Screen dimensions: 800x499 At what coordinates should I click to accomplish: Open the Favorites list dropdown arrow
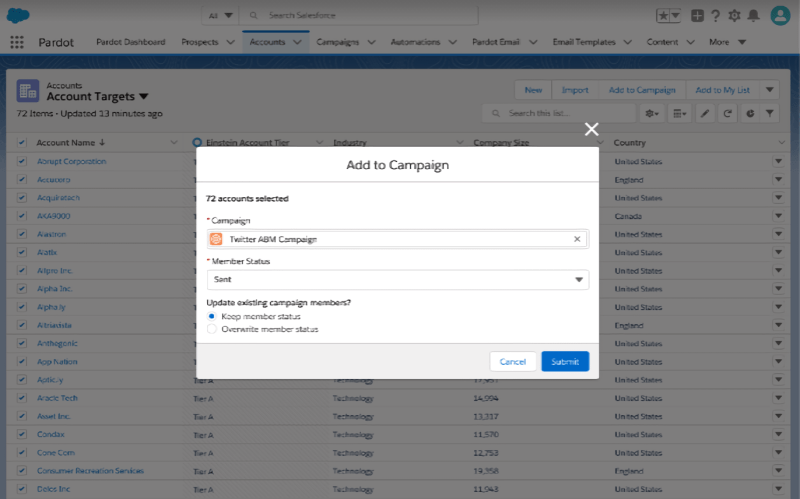[x=676, y=16]
